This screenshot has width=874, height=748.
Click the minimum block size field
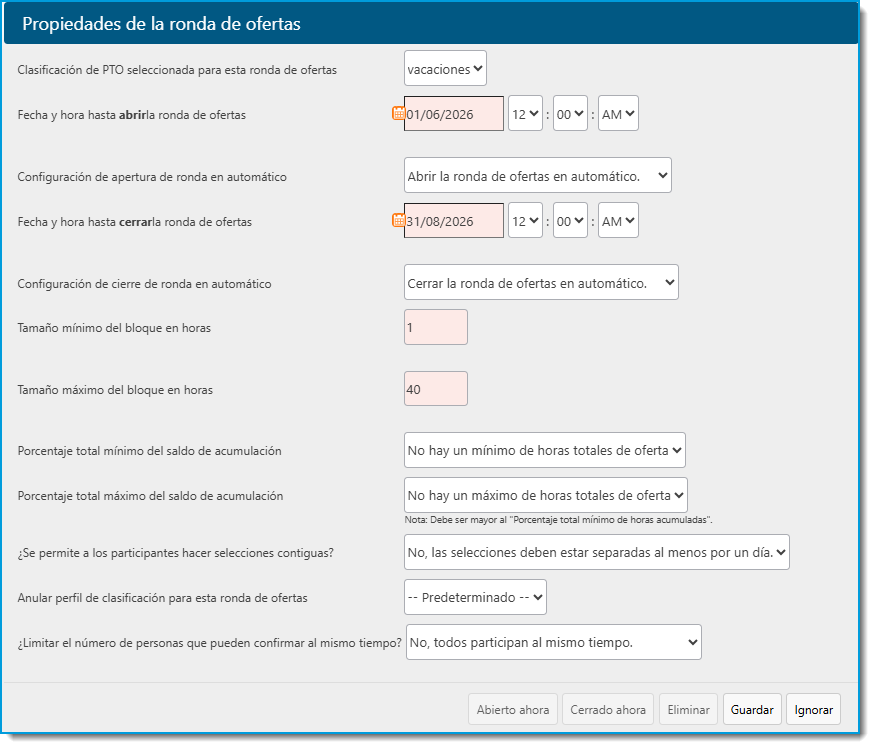[435, 328]
